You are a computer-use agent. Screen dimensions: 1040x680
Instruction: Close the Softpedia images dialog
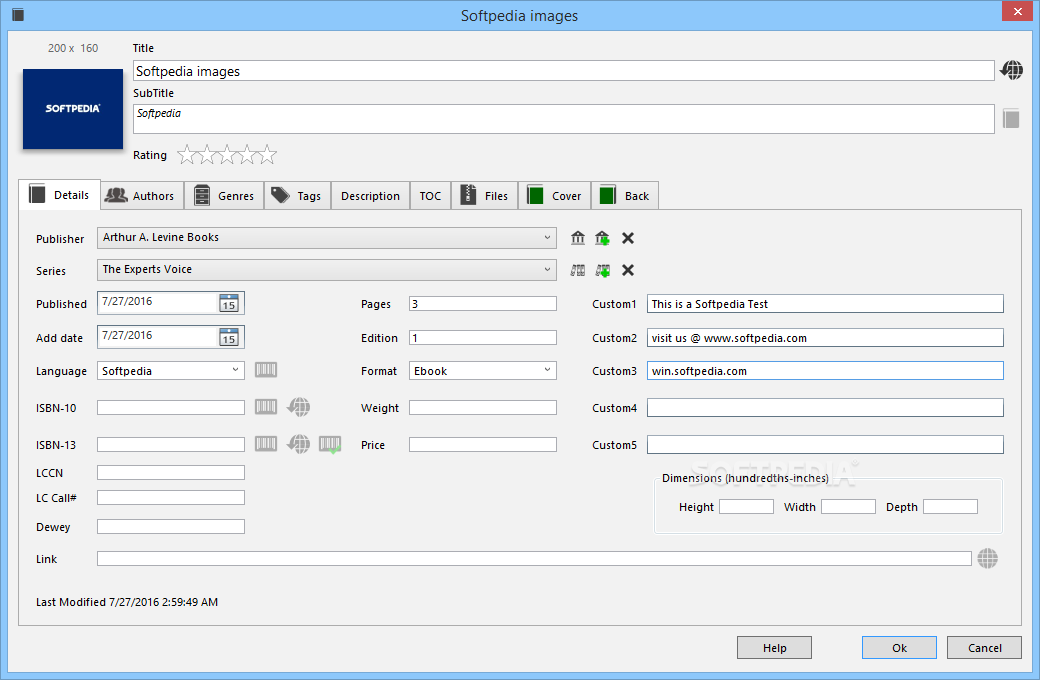(1017, 12)
